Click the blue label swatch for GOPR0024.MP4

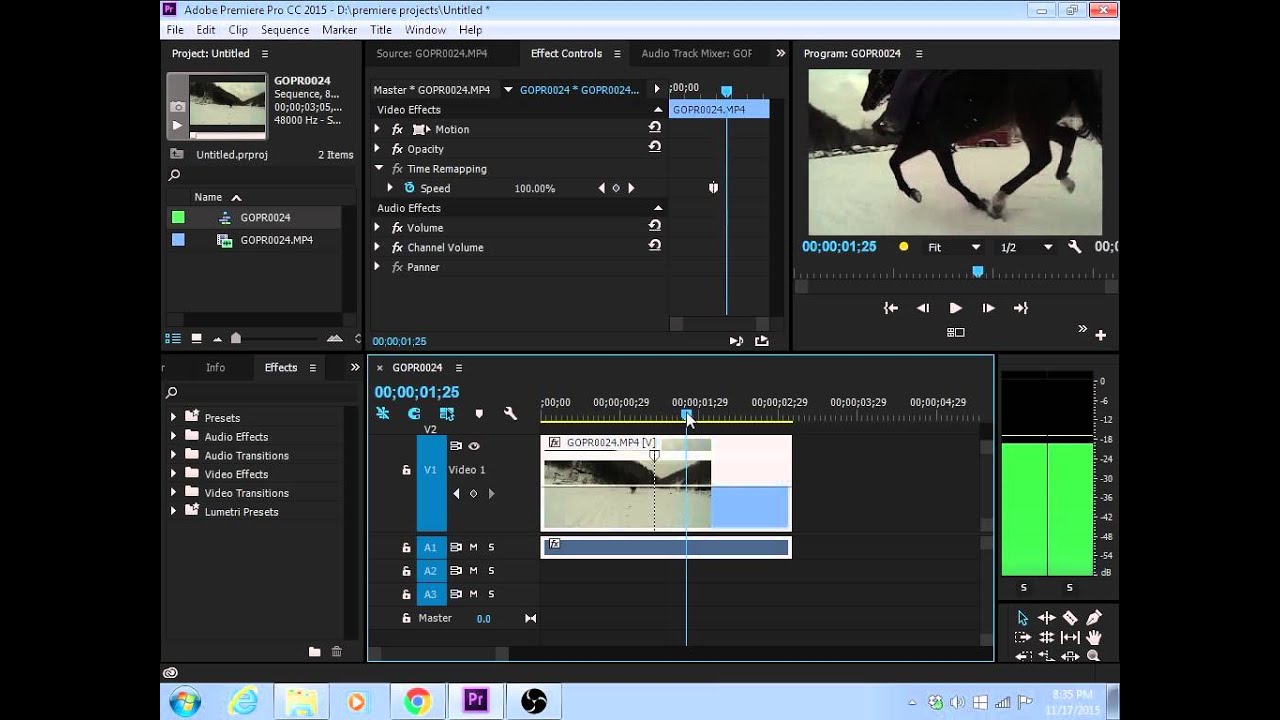(178, 240)
